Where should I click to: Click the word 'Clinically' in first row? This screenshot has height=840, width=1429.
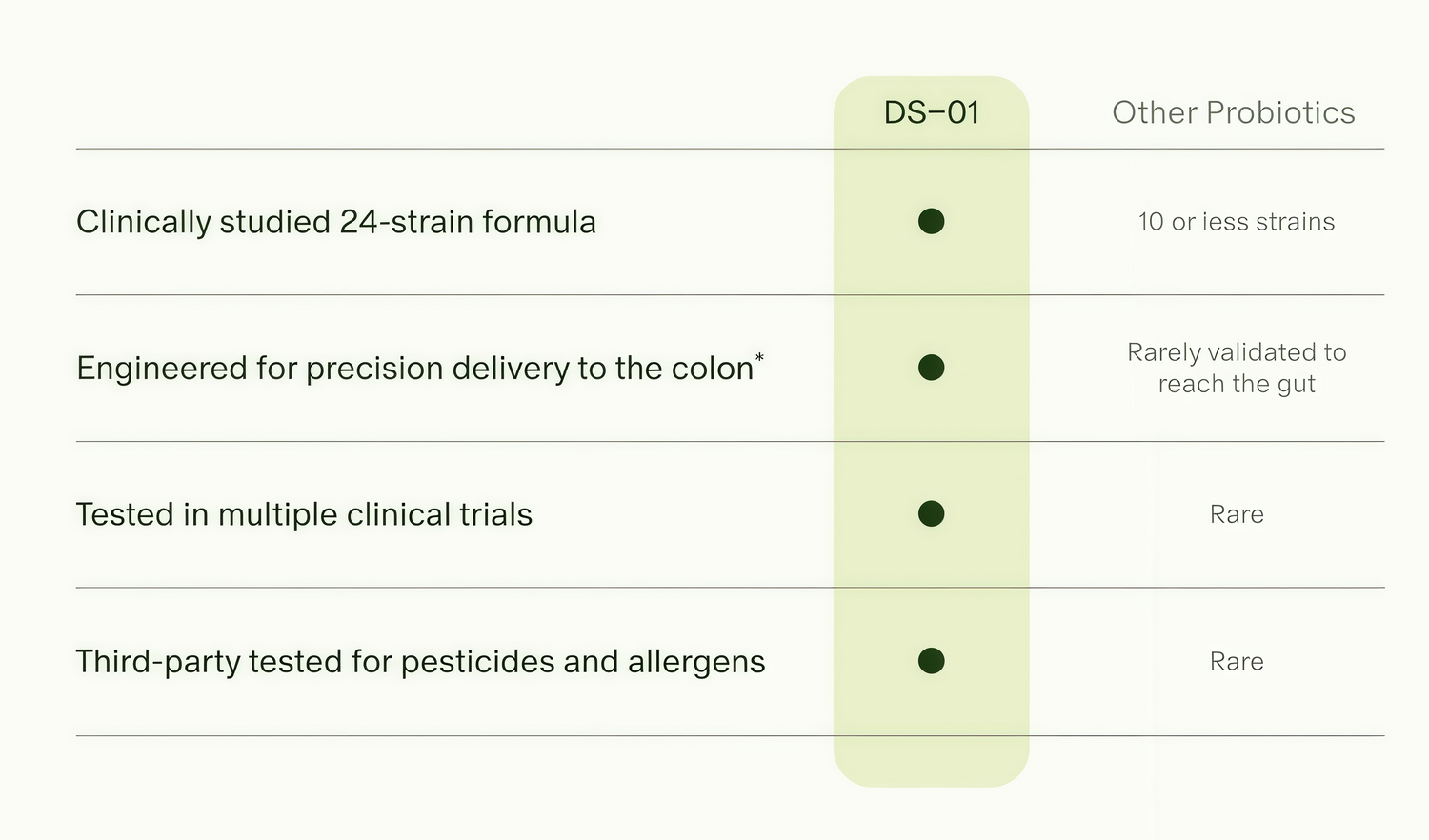point(144,222)
